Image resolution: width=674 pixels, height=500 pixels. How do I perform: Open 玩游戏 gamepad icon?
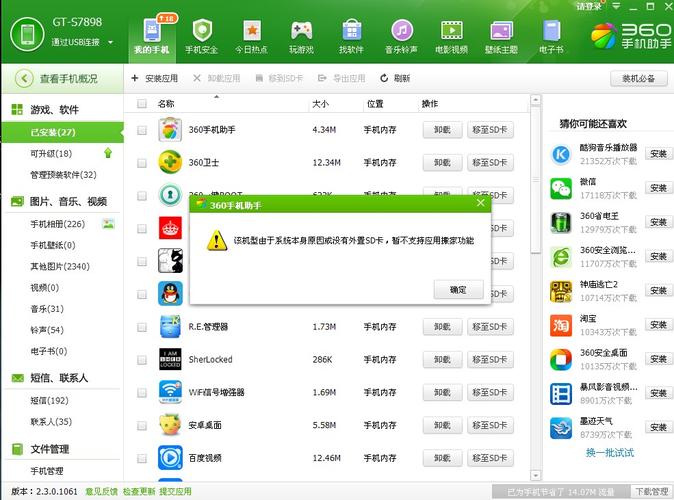[301, 31]
